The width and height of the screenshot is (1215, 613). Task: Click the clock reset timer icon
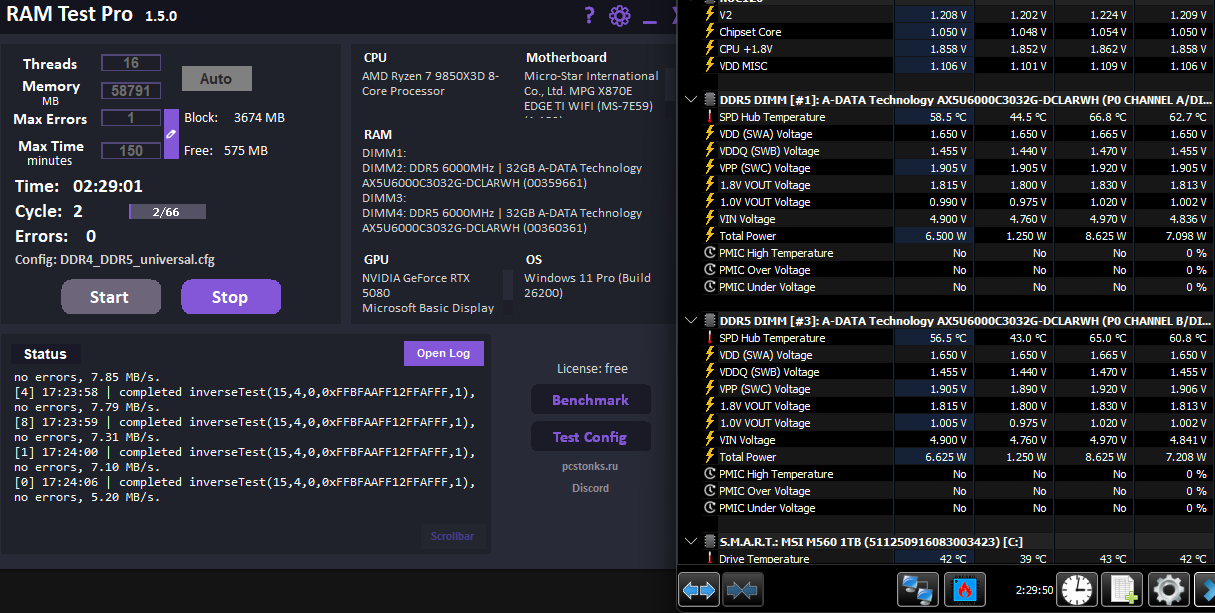click(1078, 589)
